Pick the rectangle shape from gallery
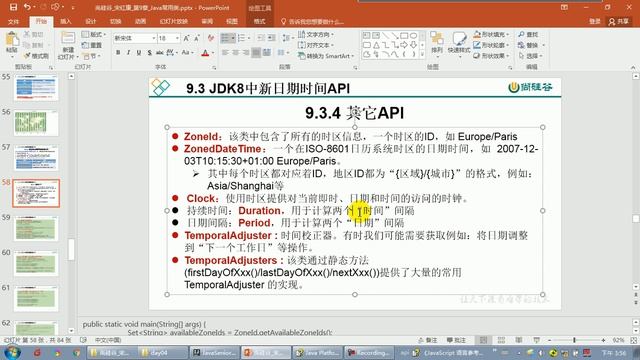The width and height of the screenshot is (640, 360). point(404,36)
